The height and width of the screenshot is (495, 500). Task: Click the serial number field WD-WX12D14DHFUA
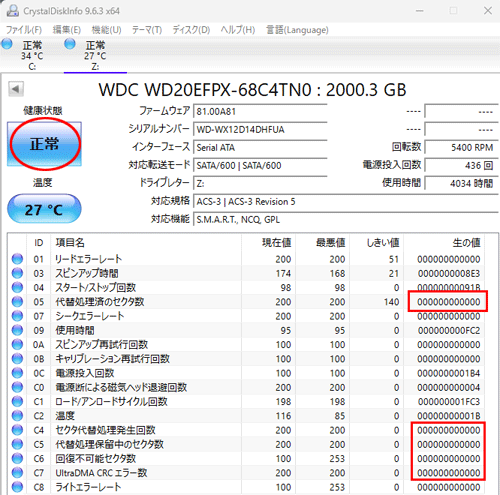[260, 129]
